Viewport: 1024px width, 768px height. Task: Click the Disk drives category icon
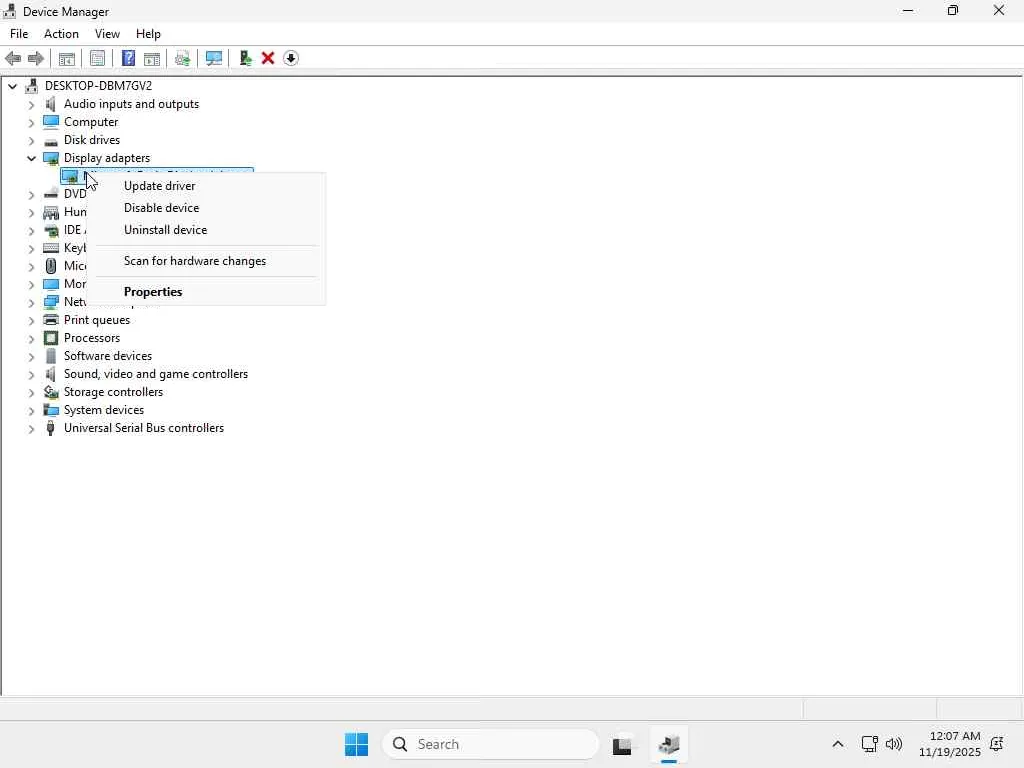tap(51, 140)
